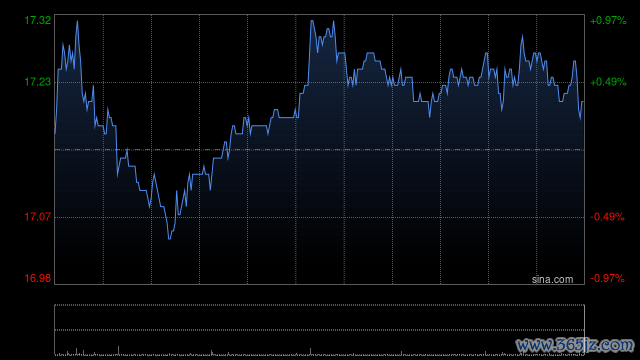Image resolution: width=640 pixels, height=360 pixels.
Task: Click the -0.49% percentage label
Action: pyautogui.click(x=607, y=217)
